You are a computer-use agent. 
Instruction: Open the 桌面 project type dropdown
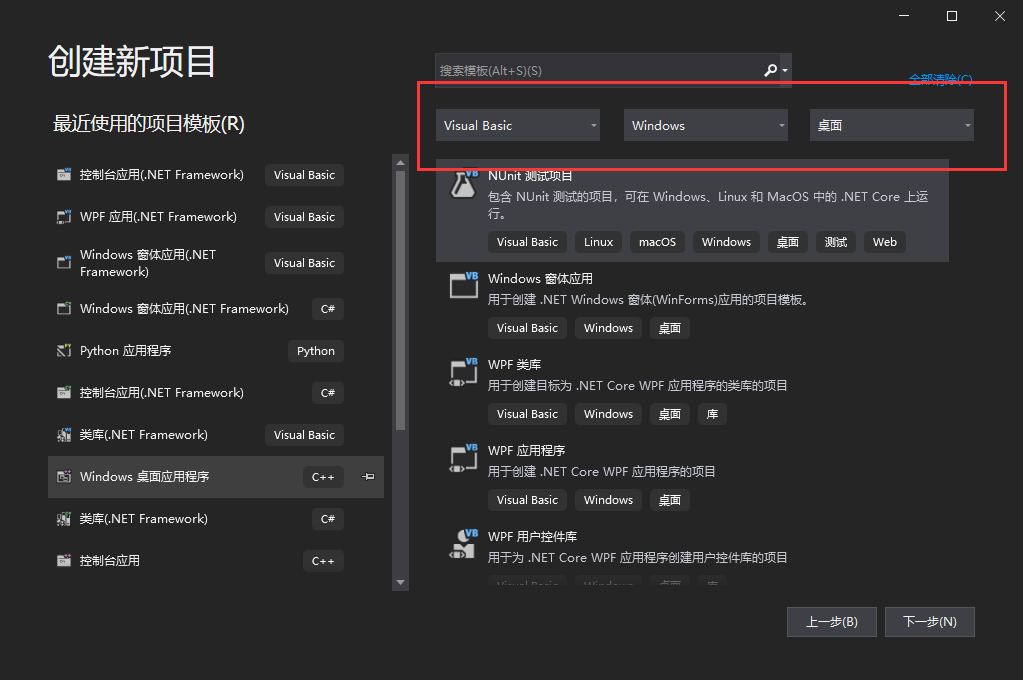892,125
